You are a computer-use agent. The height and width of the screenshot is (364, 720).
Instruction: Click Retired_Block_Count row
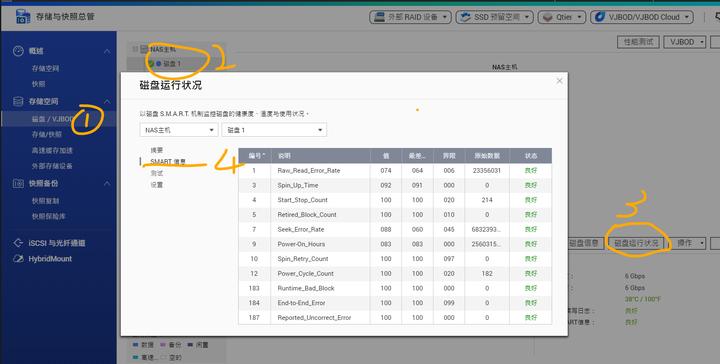click(395, 214)
